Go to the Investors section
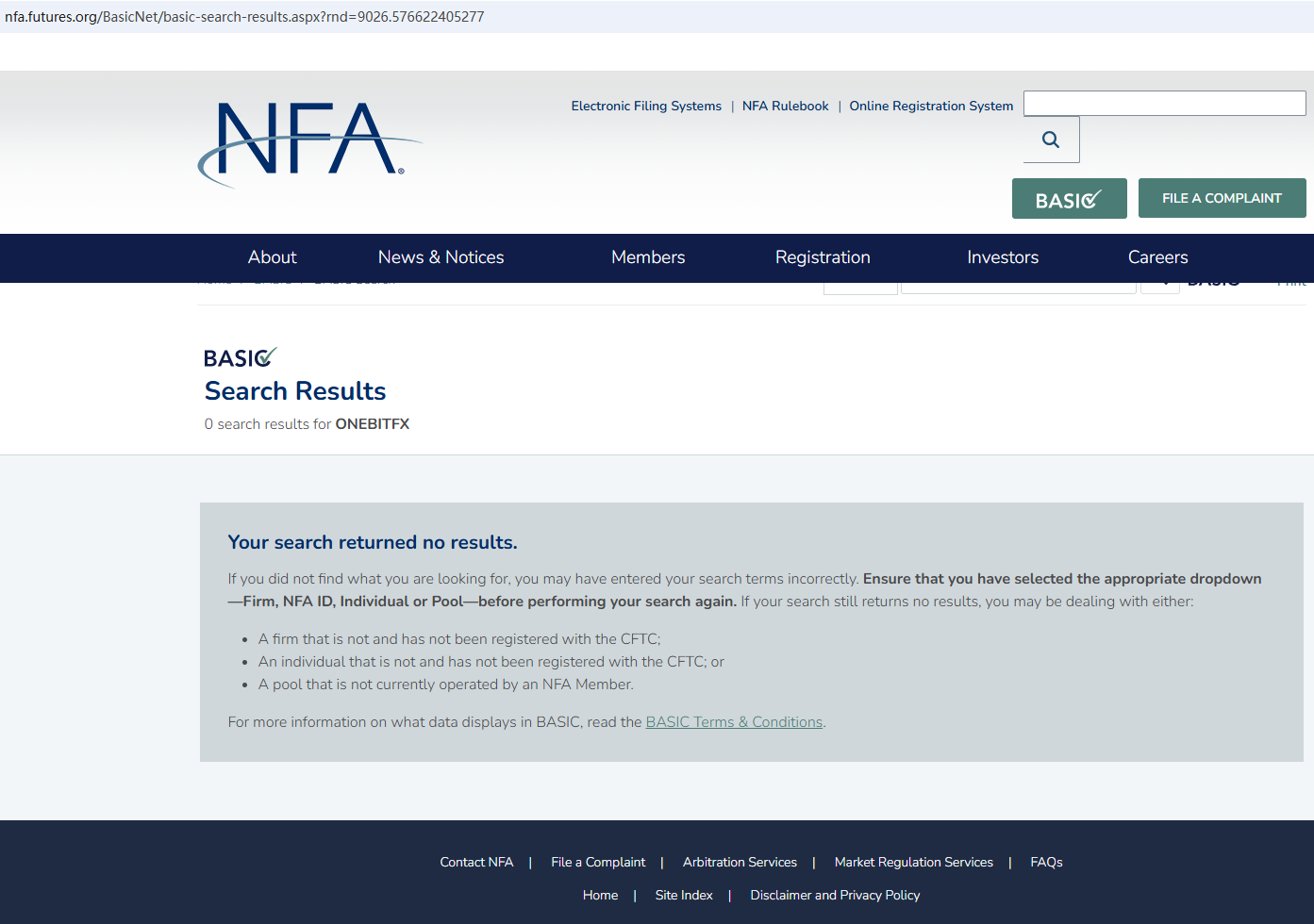This screenshot has width=1314, height=924. click(1003, 257)
